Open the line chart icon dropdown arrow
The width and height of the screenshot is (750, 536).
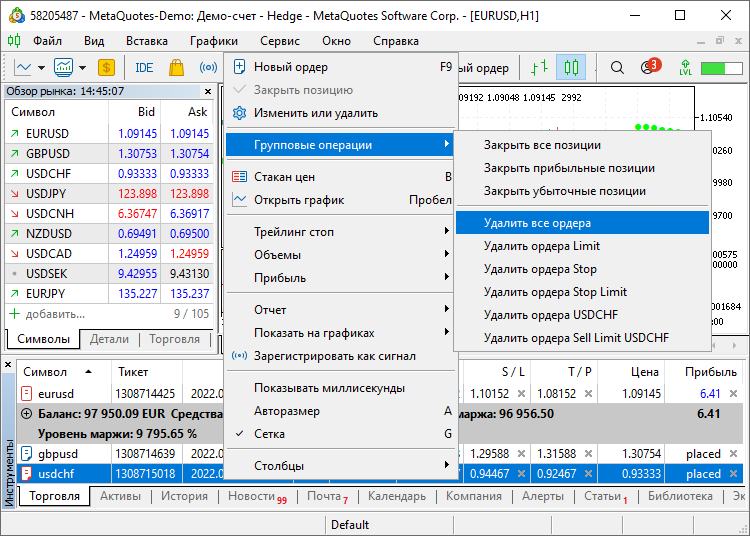pyautogui.click(x=42, y=68)
